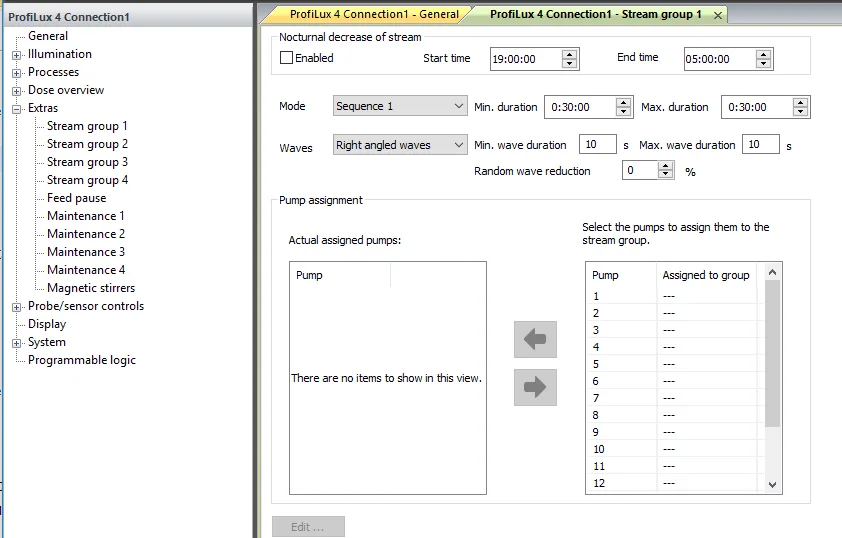Click pump list scrollbar up arrow

(772, 272)
